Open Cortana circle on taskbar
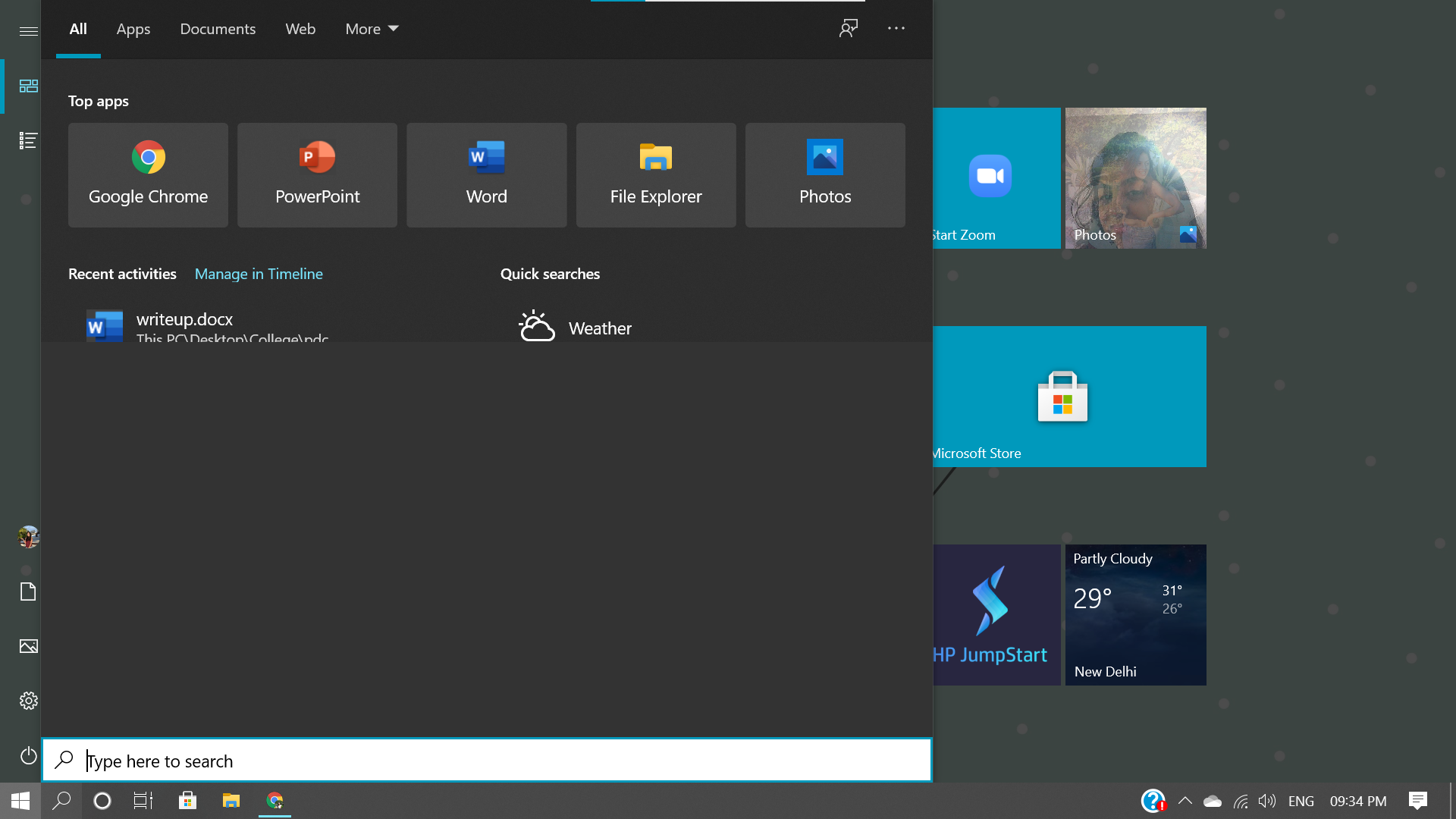 coord(102,801)
